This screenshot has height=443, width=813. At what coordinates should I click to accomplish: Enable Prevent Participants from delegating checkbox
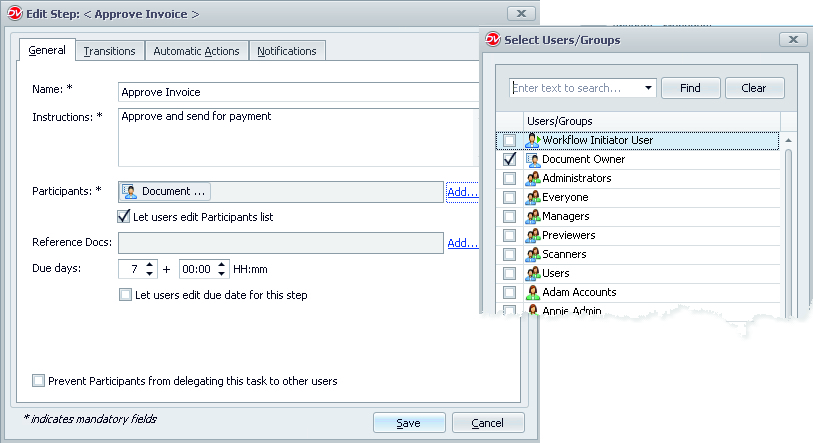coord(38,381)
